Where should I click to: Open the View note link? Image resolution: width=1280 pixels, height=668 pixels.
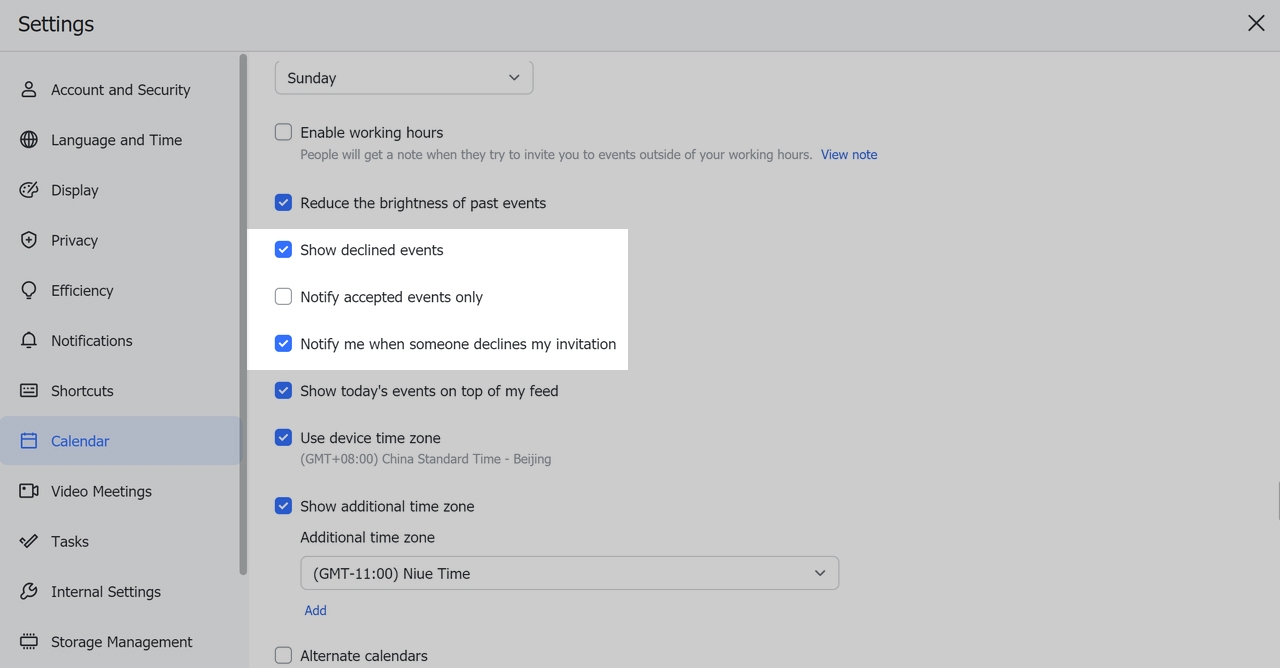(x=849, y=155)
